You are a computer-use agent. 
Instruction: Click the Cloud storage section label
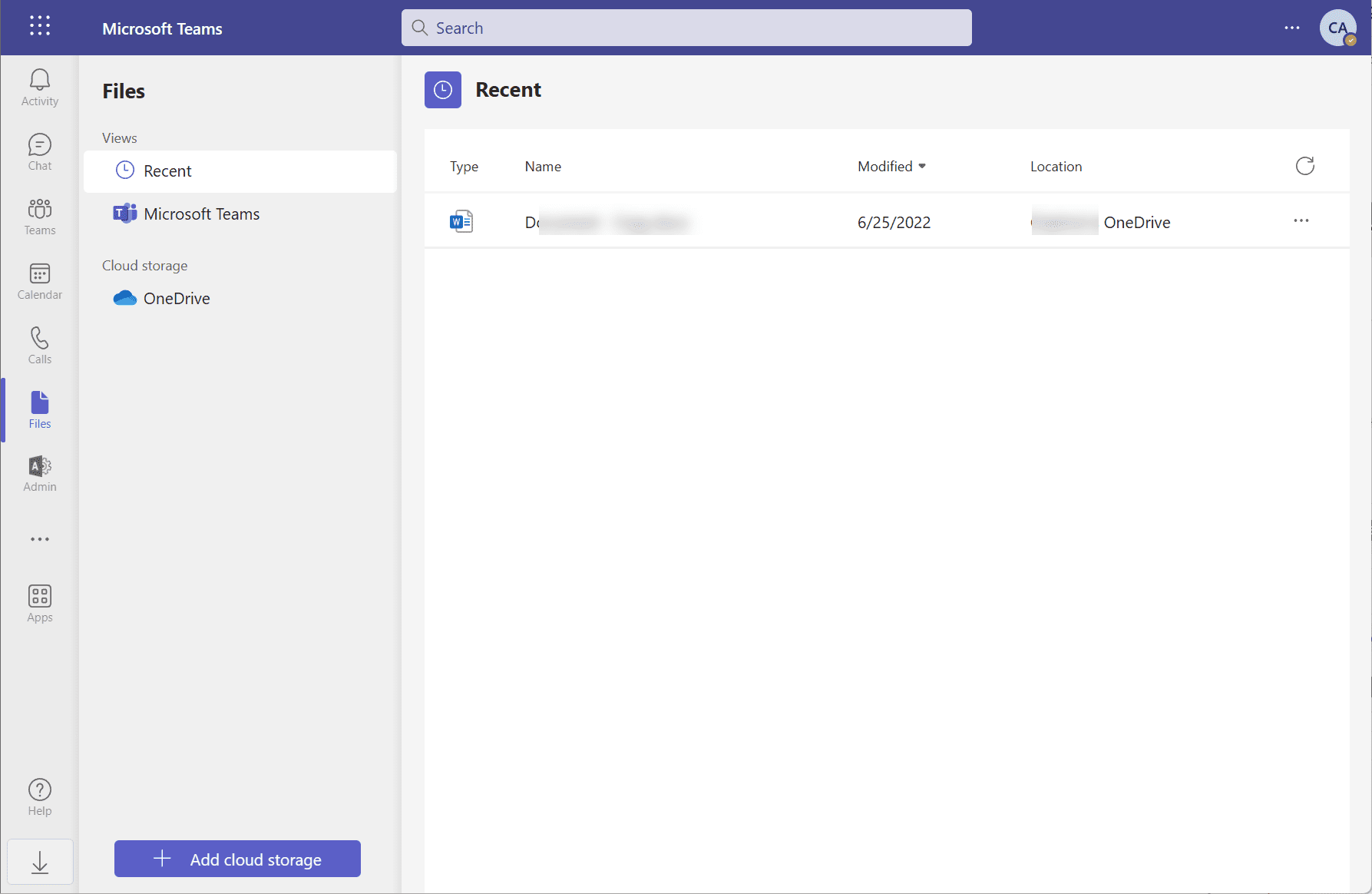[x=145, y=266]
